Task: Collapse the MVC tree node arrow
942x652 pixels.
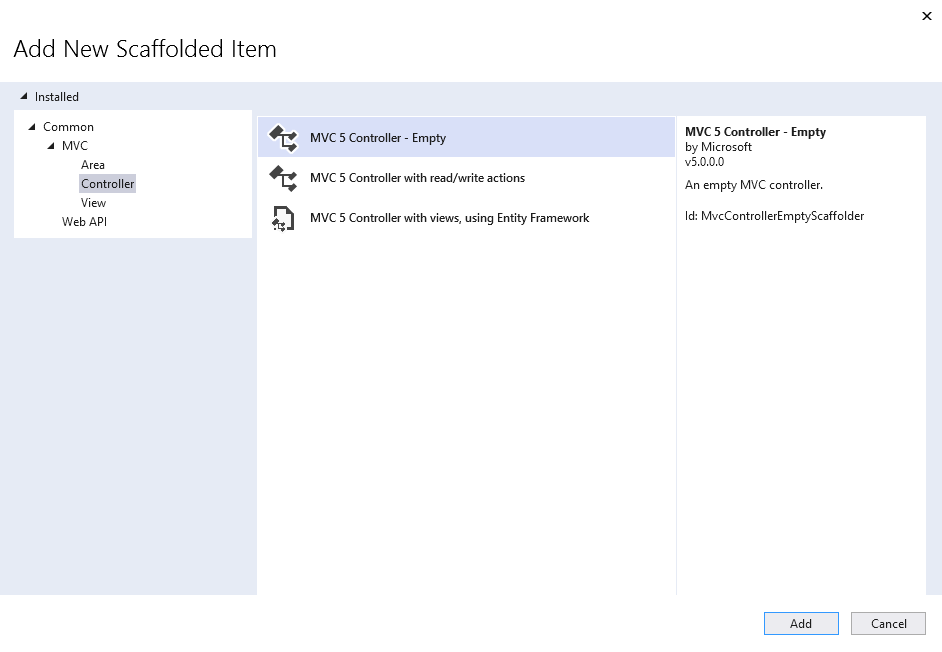Action: [x=51, y=146]
